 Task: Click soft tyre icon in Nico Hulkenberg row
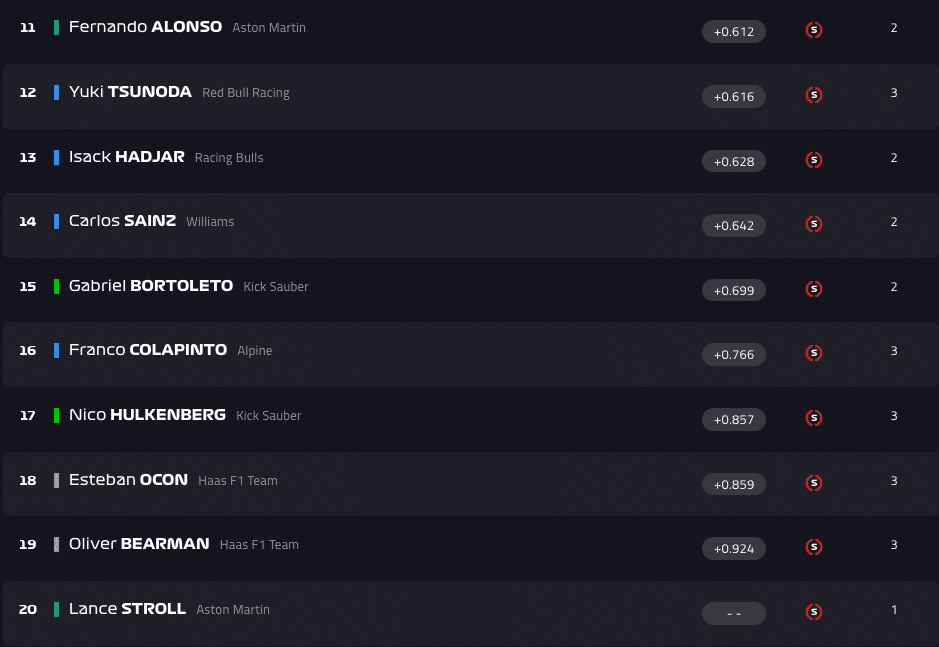814,418
